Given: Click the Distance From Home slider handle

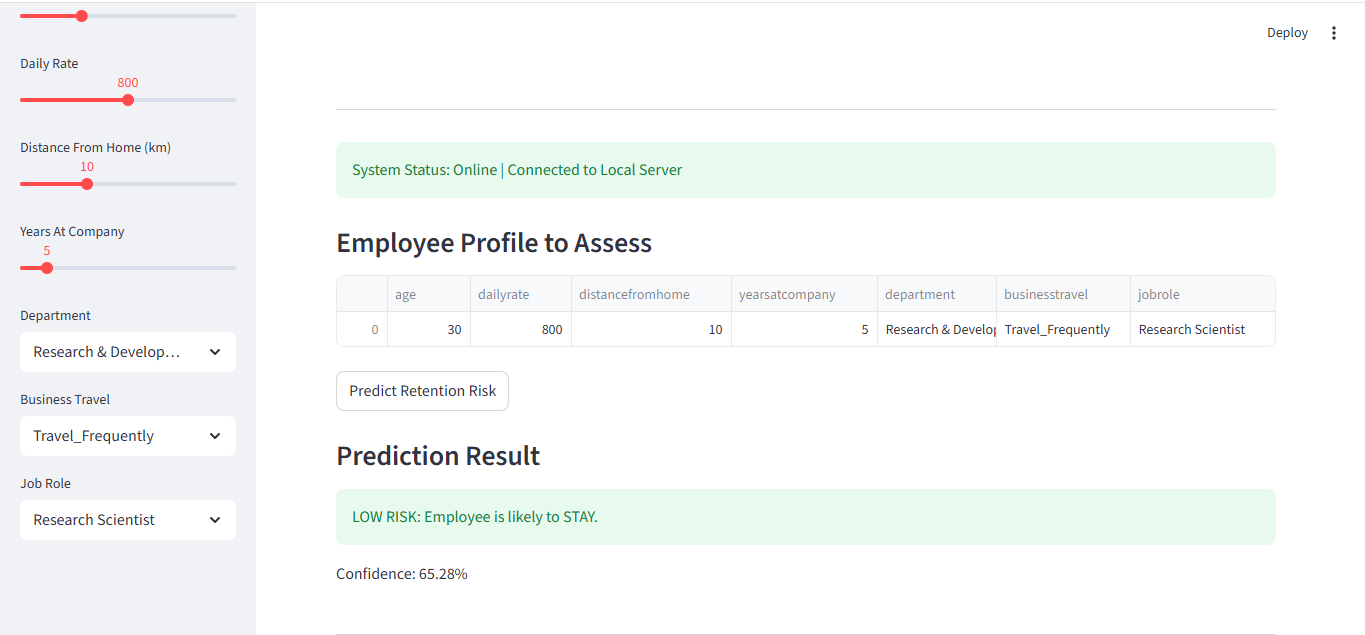Looking at the screenshot, I should [x=87, y=184].
